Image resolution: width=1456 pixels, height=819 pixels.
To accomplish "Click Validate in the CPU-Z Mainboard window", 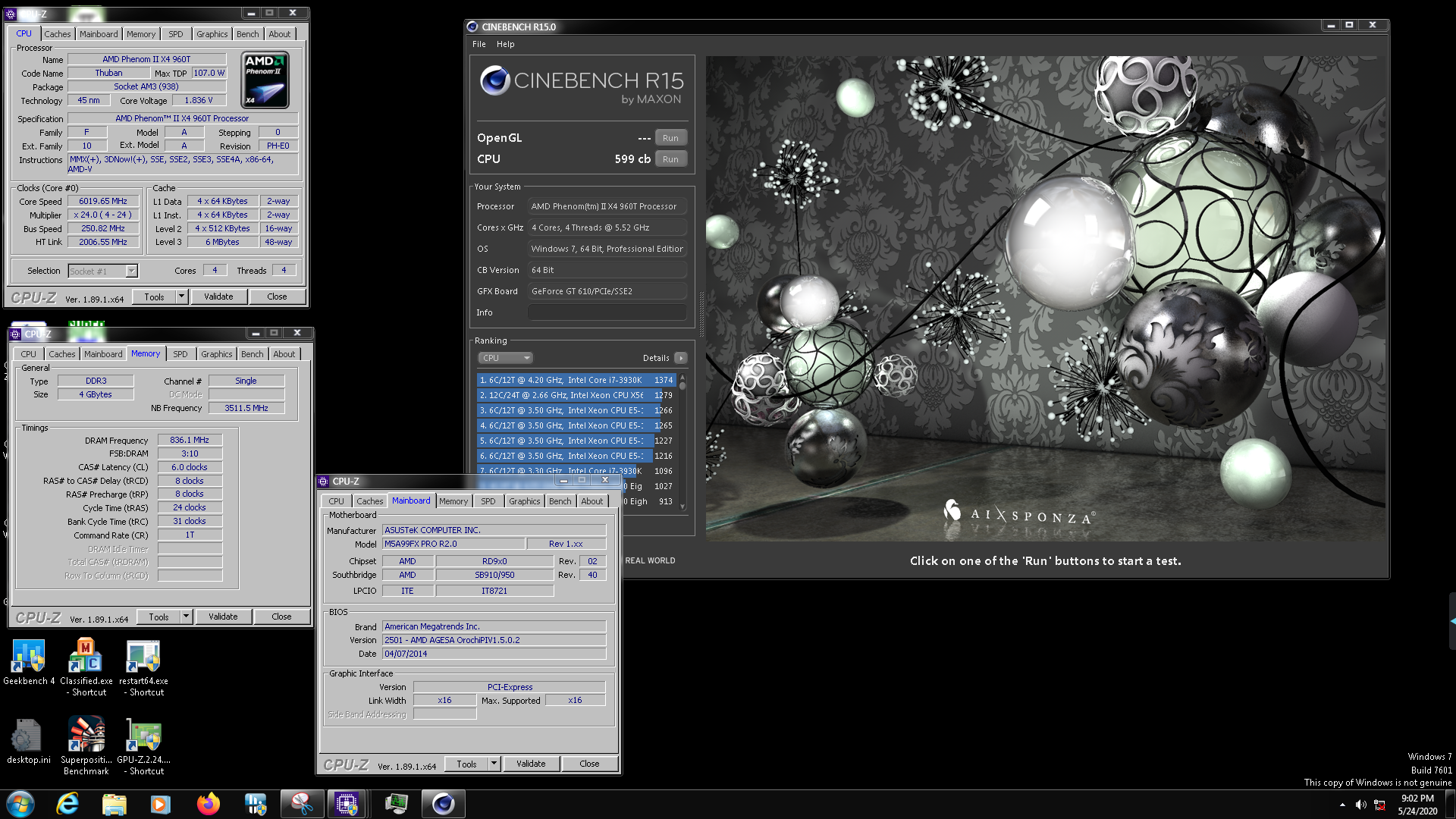I will [531, 764].
